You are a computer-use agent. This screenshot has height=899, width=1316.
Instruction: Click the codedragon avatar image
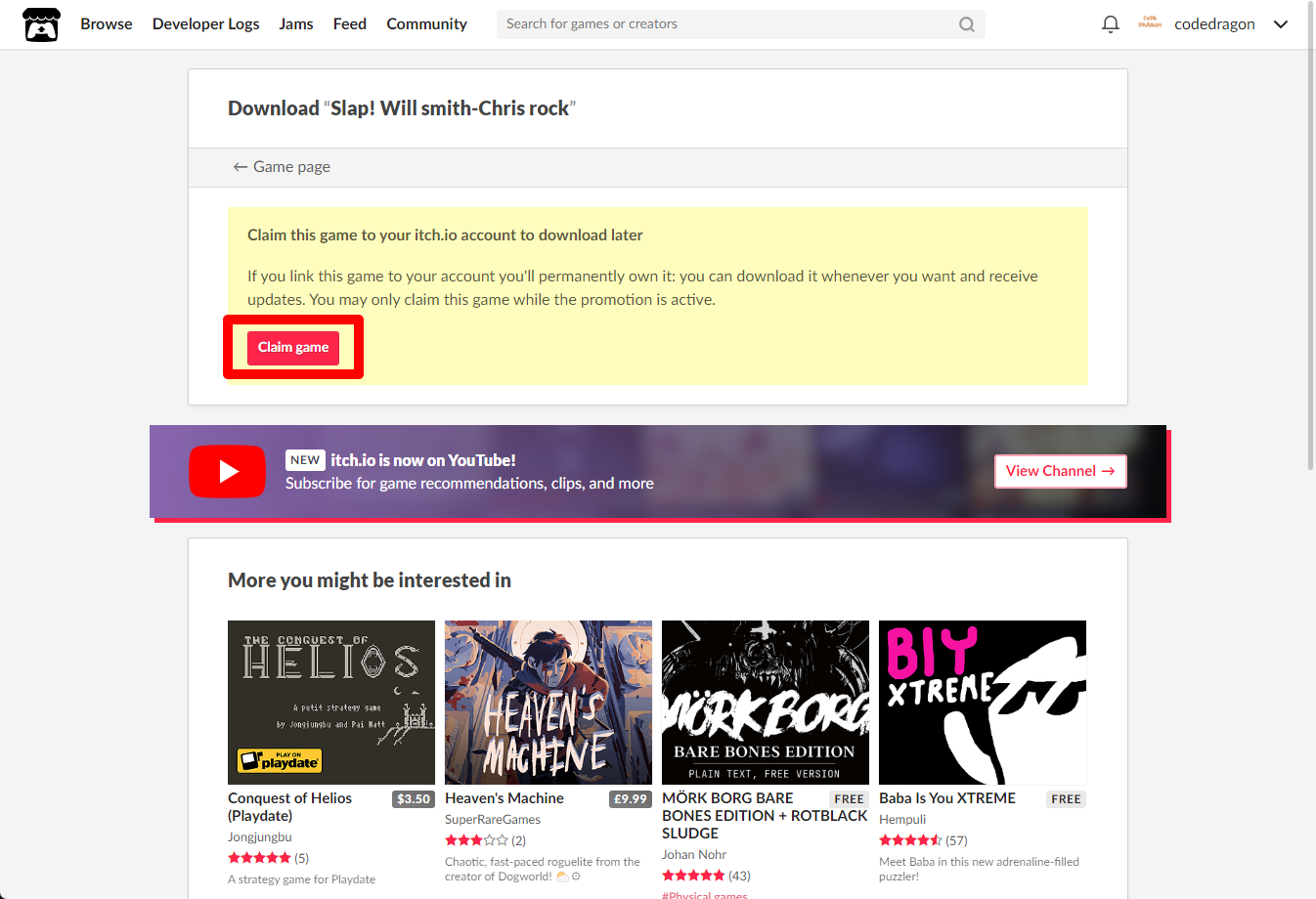pos(1150,23)
